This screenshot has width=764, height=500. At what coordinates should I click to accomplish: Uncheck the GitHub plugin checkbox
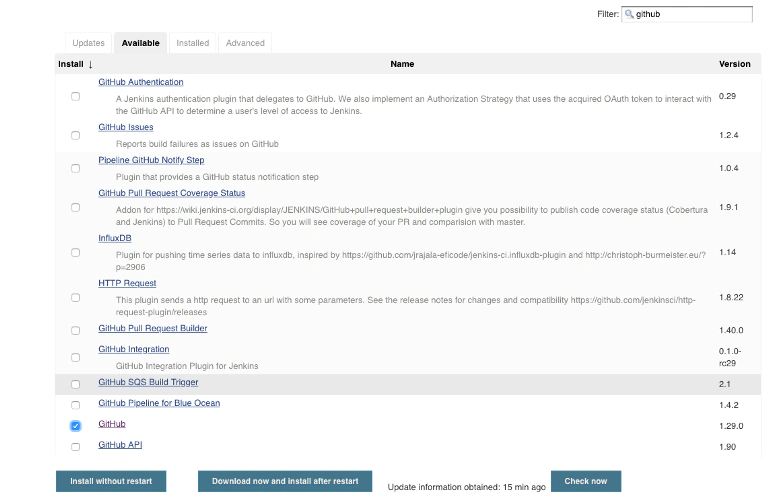(x=76, y=426)
